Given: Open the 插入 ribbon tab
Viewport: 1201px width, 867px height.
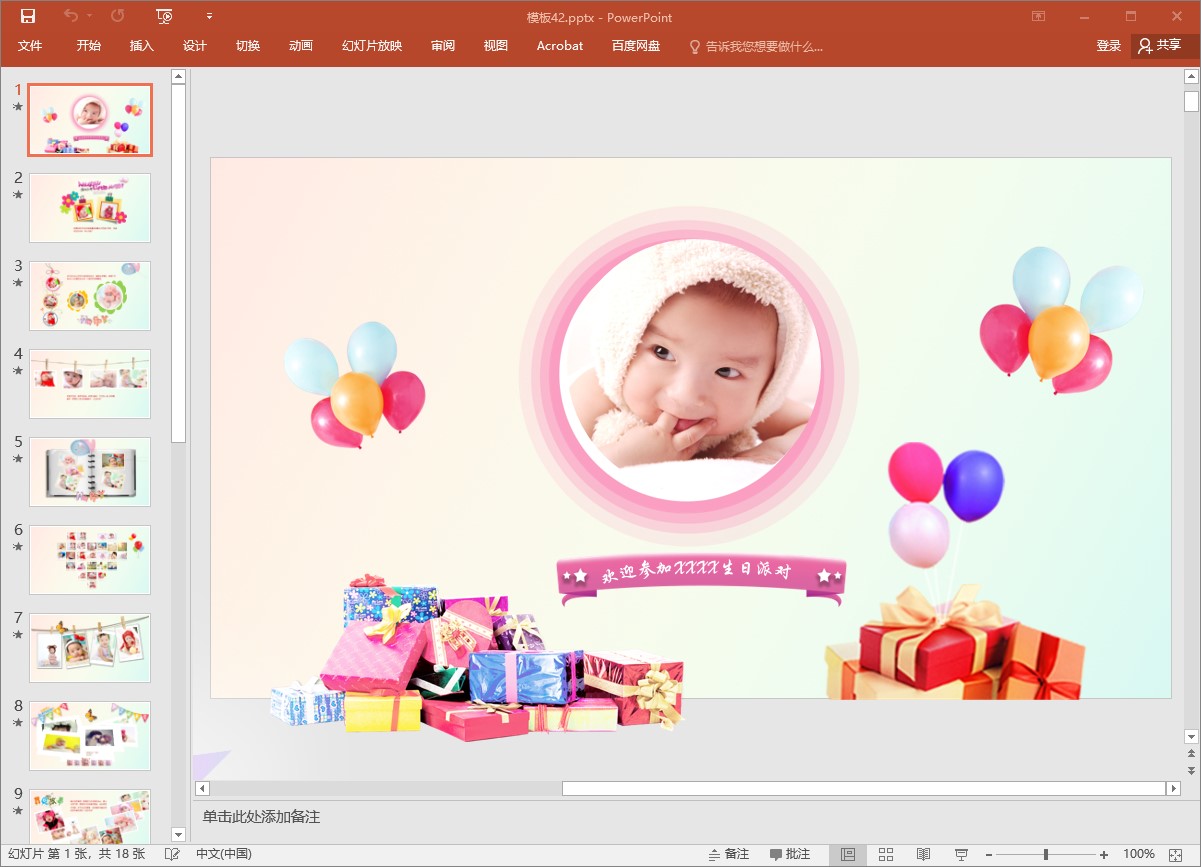Looking at the screenshot, I should (142, 46).
